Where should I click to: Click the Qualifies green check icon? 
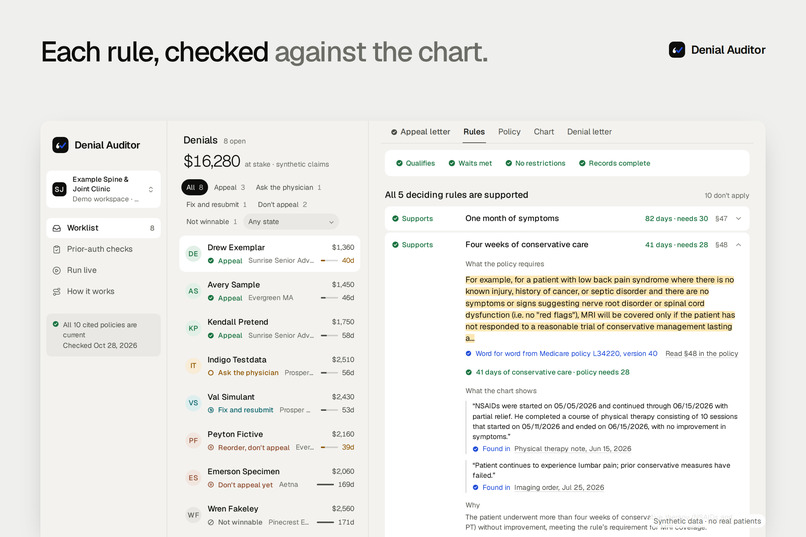click(x=399, y=163)
